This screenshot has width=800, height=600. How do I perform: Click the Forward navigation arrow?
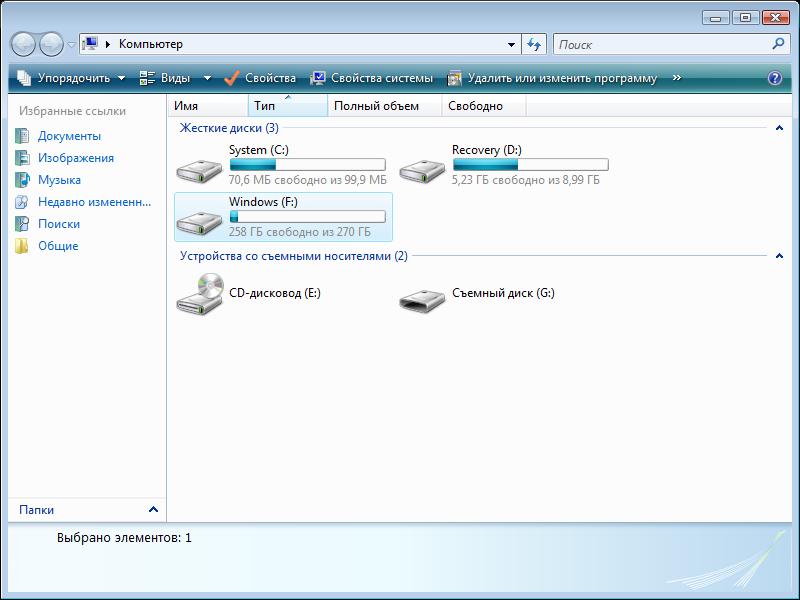click(52, 44)
